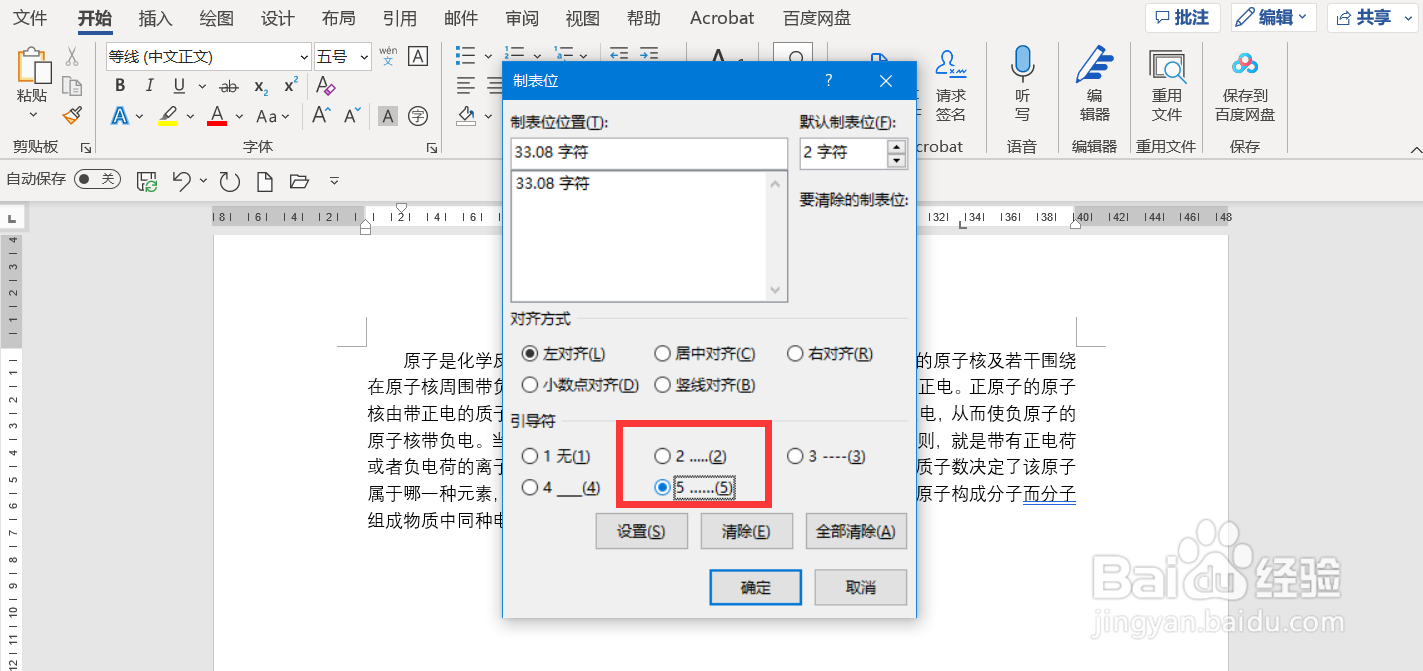This screenshot has width=1423, height=671.
Task: Select the 右对齐 alignment option
Action: tap(795, 353)
